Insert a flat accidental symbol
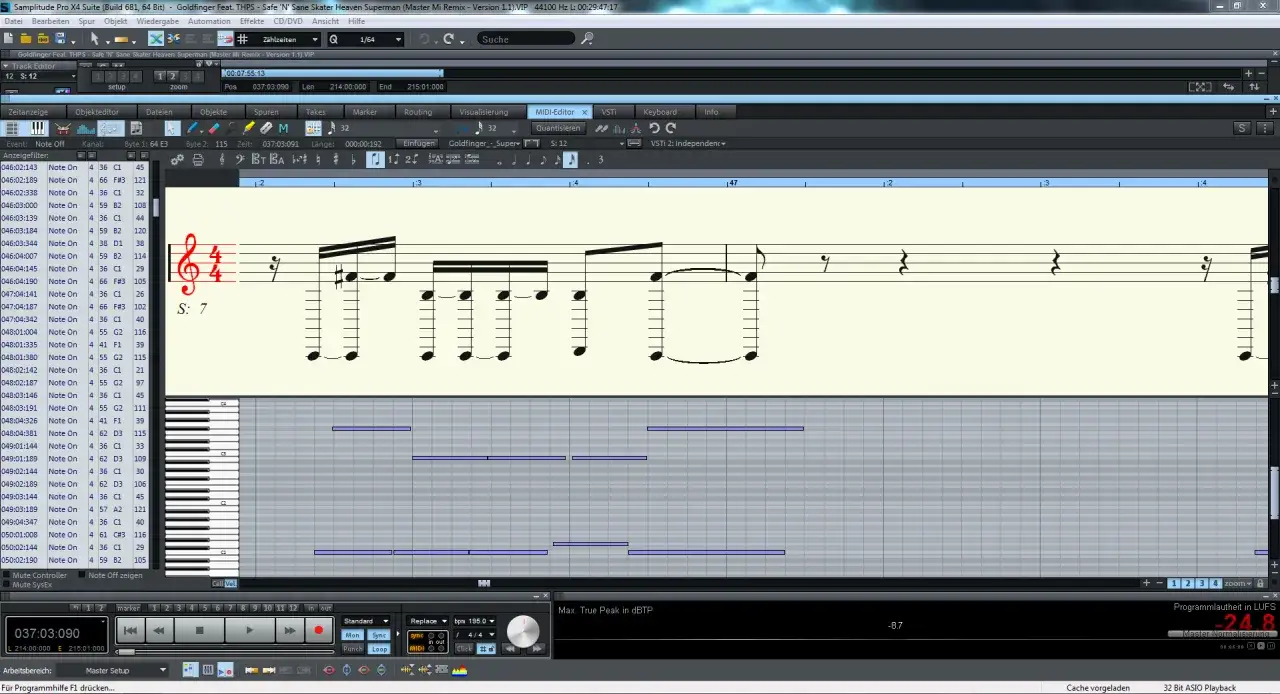The width and height of the screenshot is (1280, 694). coord(354,159)
